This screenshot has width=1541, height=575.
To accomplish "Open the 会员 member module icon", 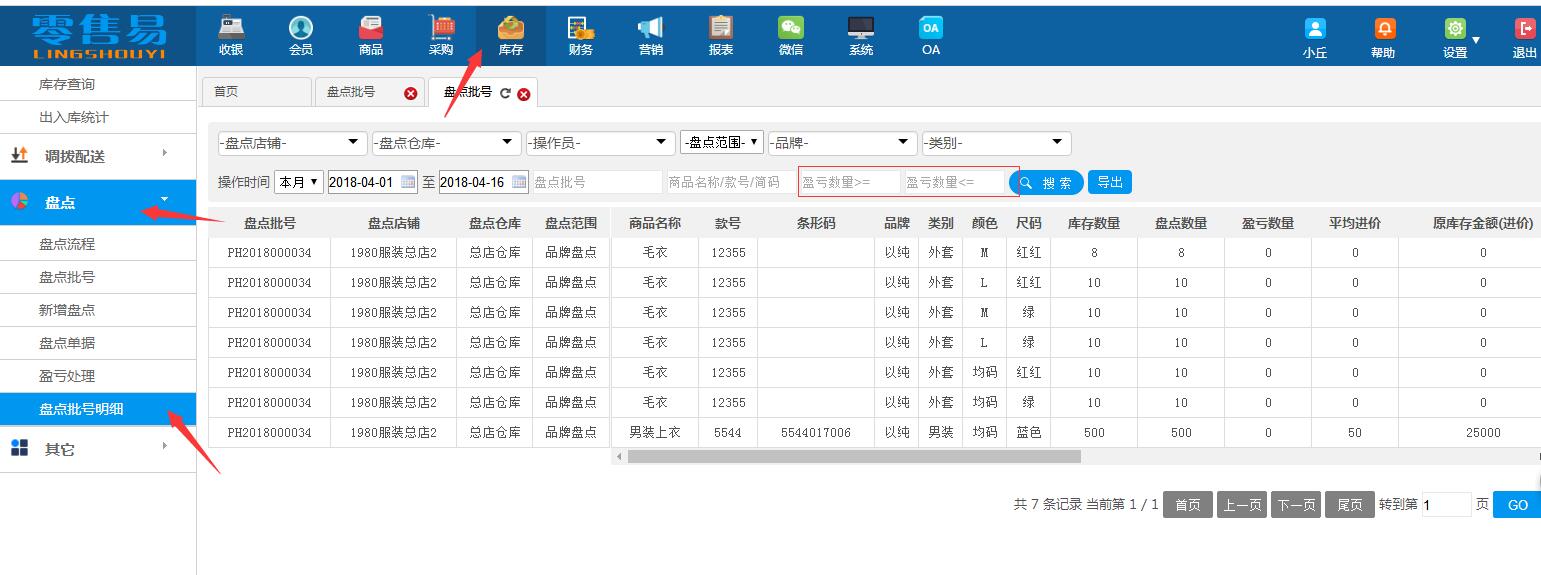I will (x=300, y=29).
